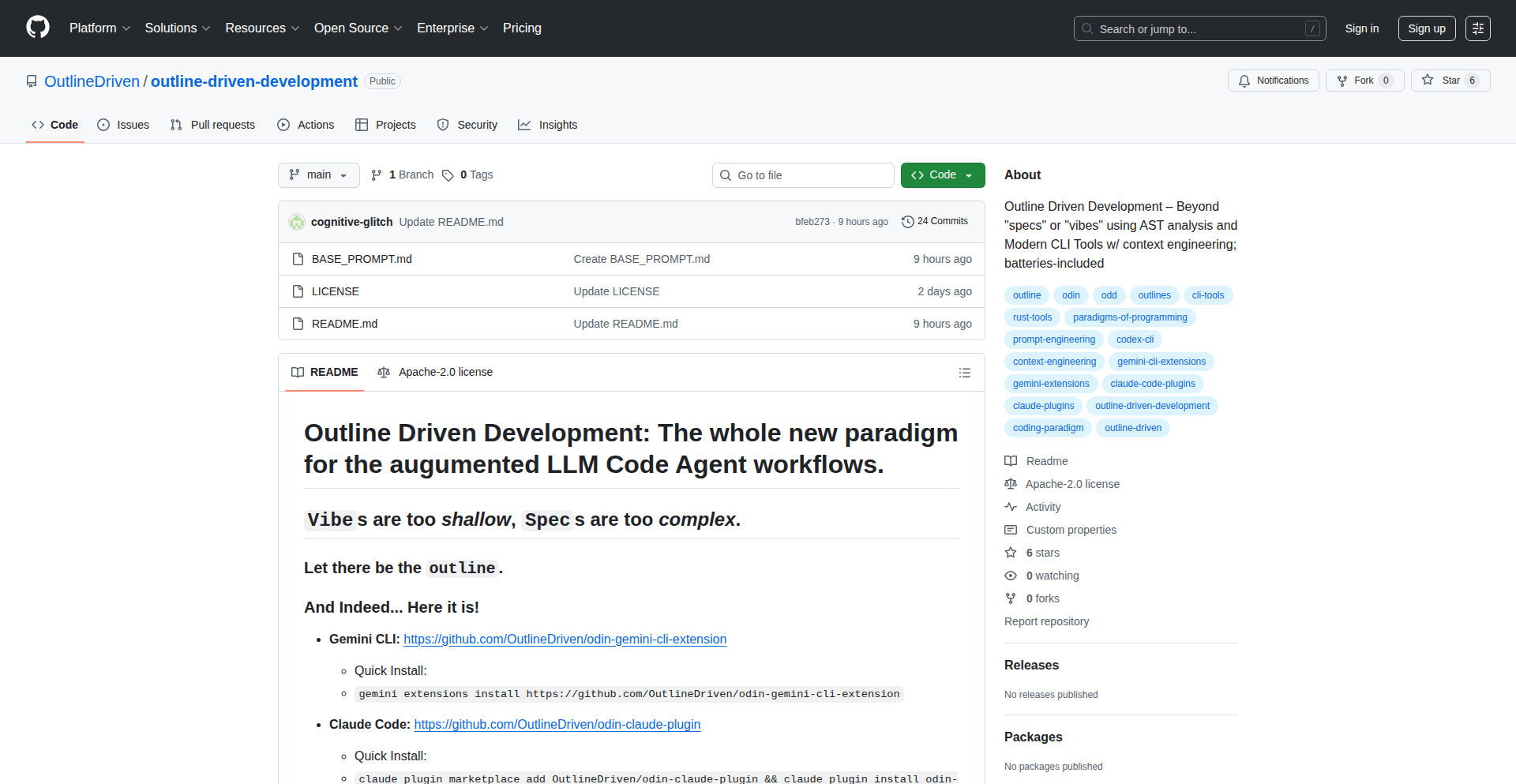Switch to Apache-2.0 license tab
The height and width of the screenshot is (784, 1516).
(435, 372)
